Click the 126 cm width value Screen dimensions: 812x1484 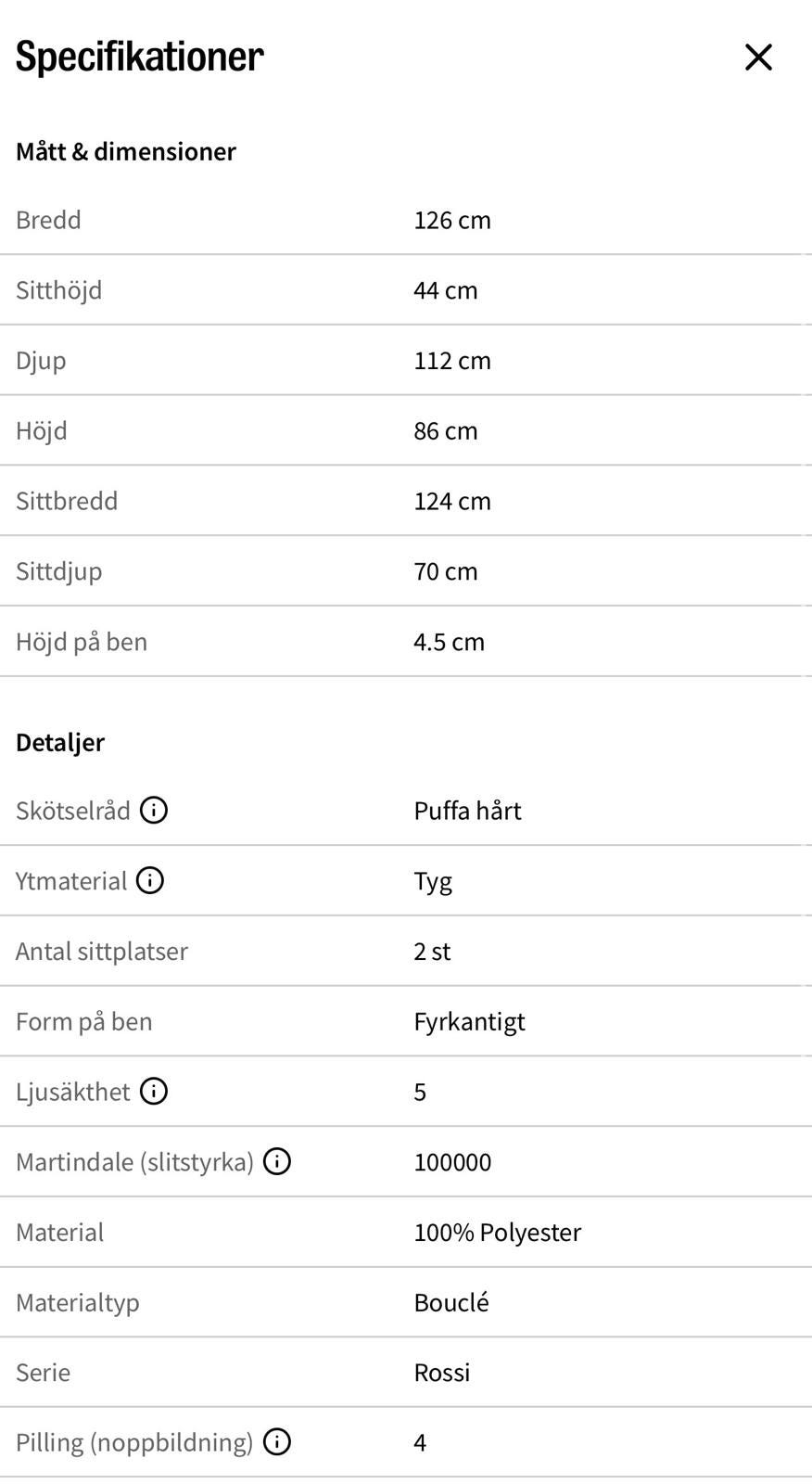coord(452,220)
